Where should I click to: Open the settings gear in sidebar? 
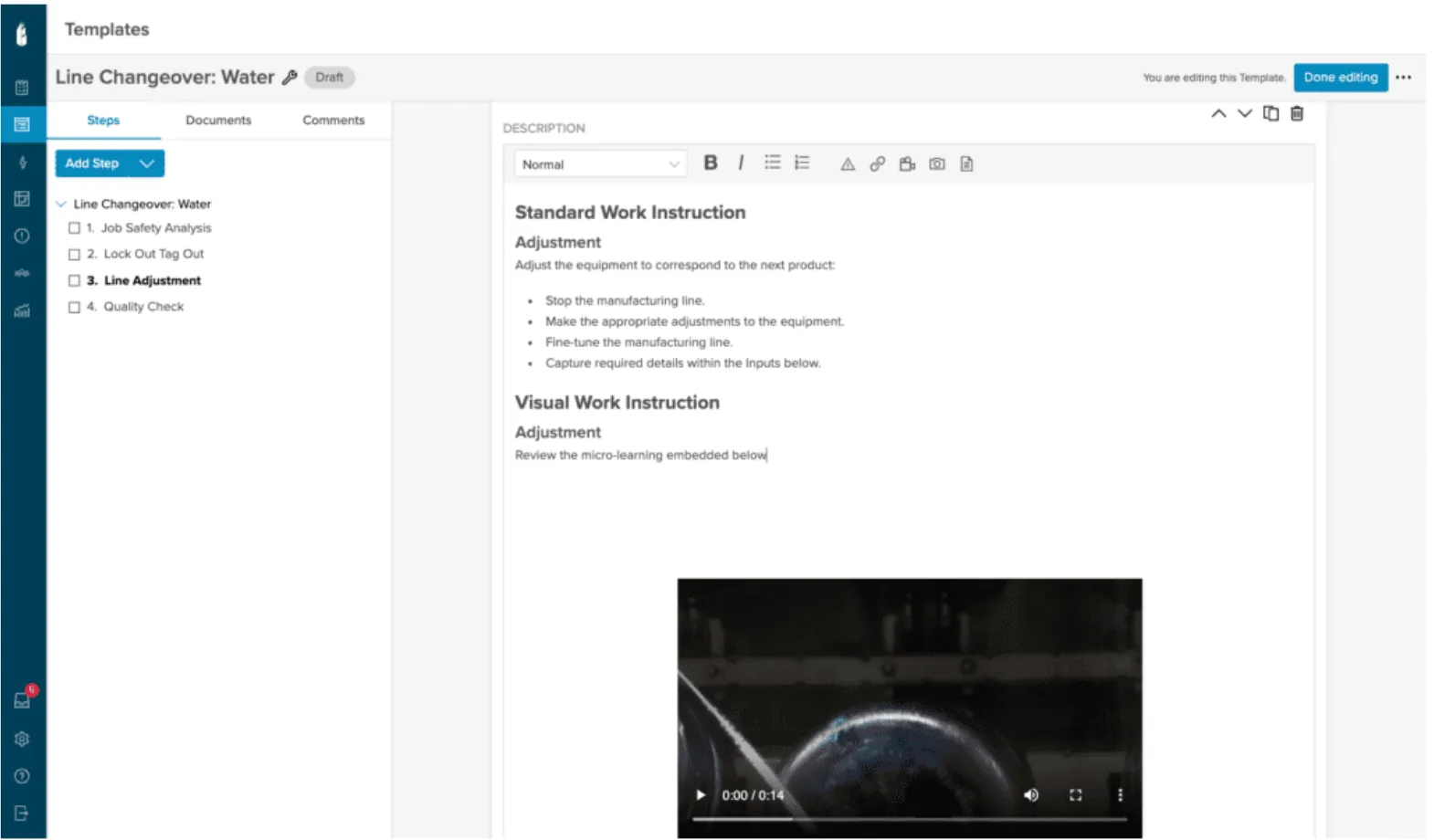coord(22,739)
